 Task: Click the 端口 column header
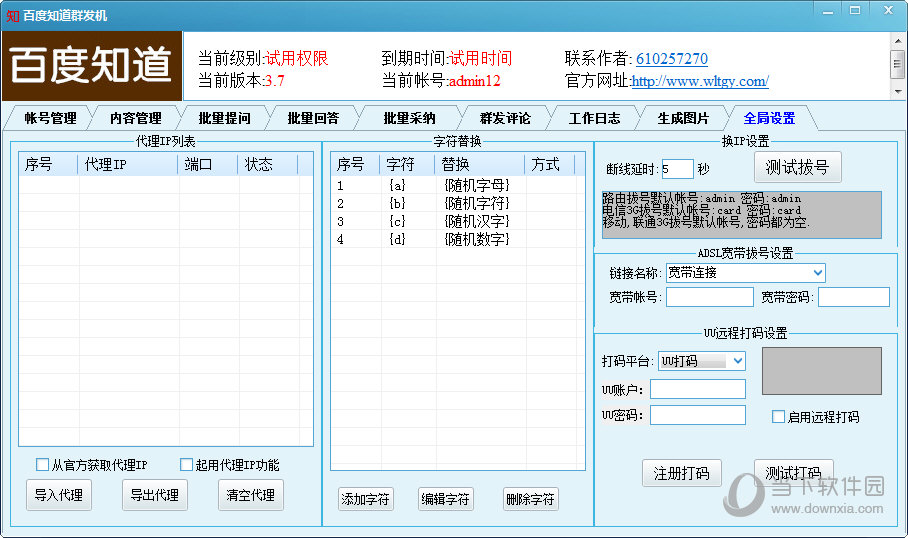207,164
